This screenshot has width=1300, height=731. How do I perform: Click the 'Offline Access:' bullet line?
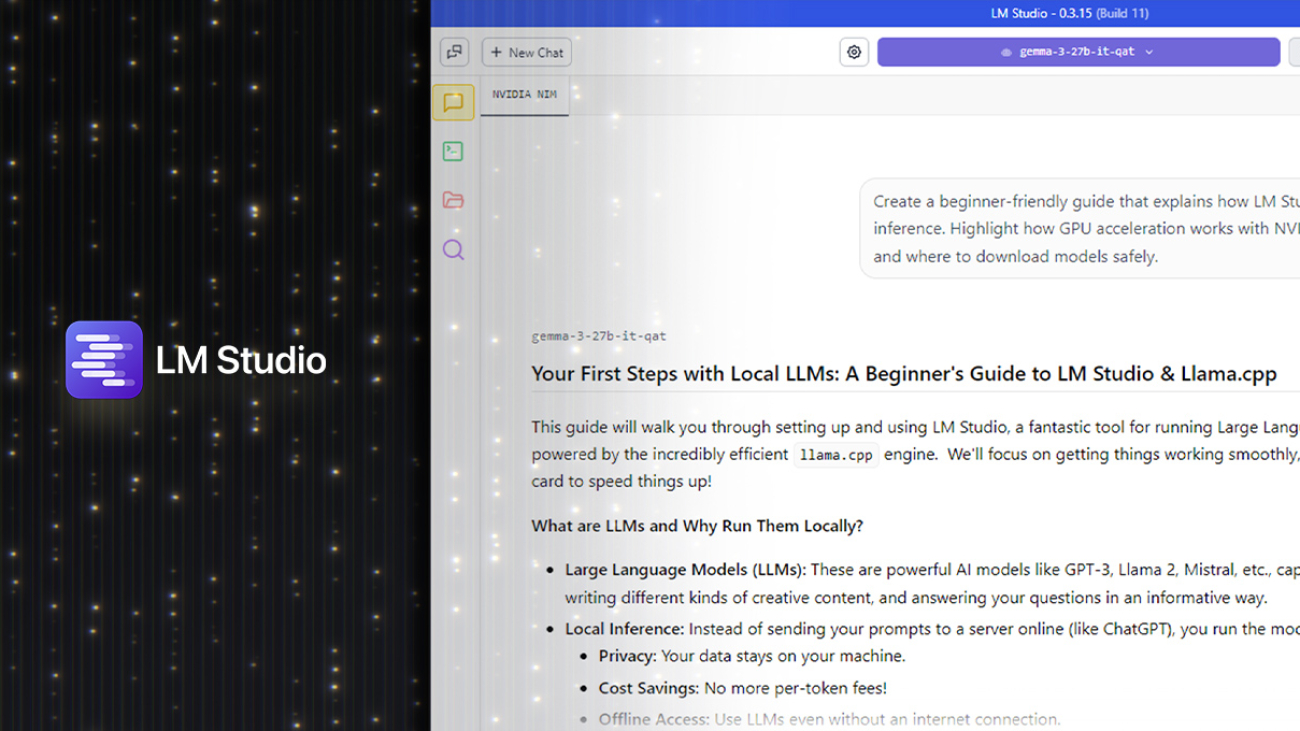pyautogui.click(x=829, y=719)
